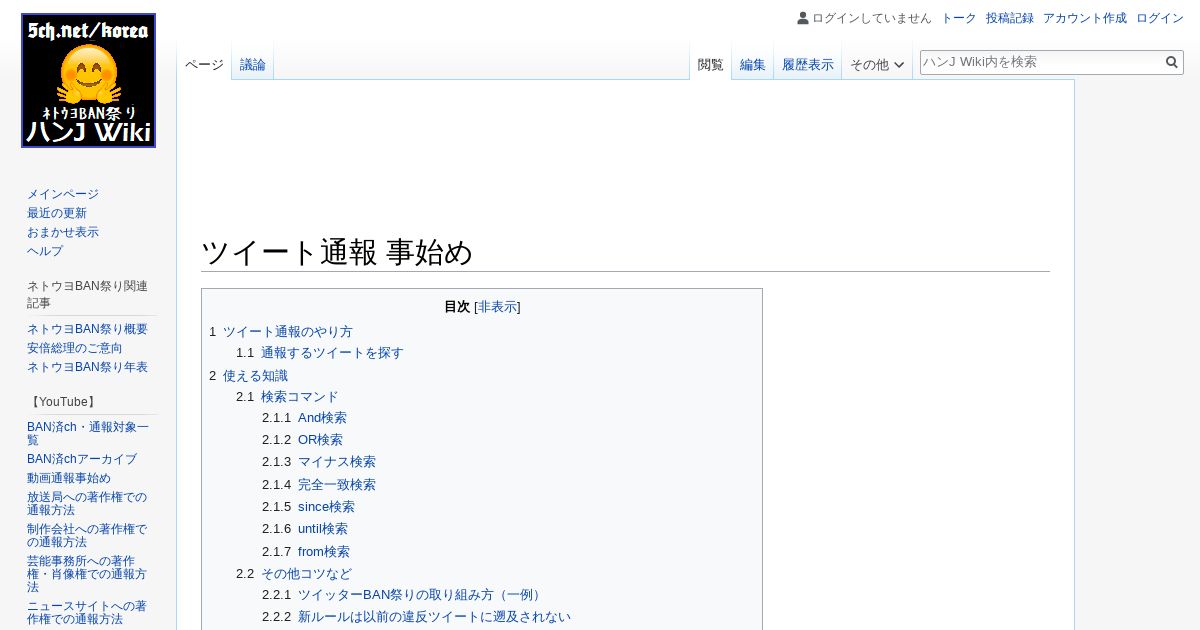1200x630 pixels.
Task: Click アカウント作成 link
Action: [1085, 18]
